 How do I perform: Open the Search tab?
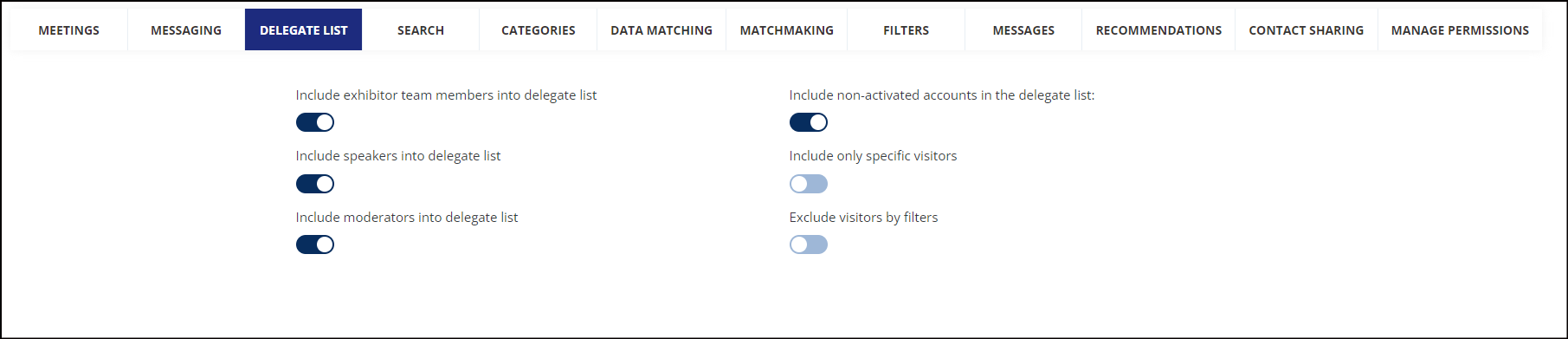[421, 29]
